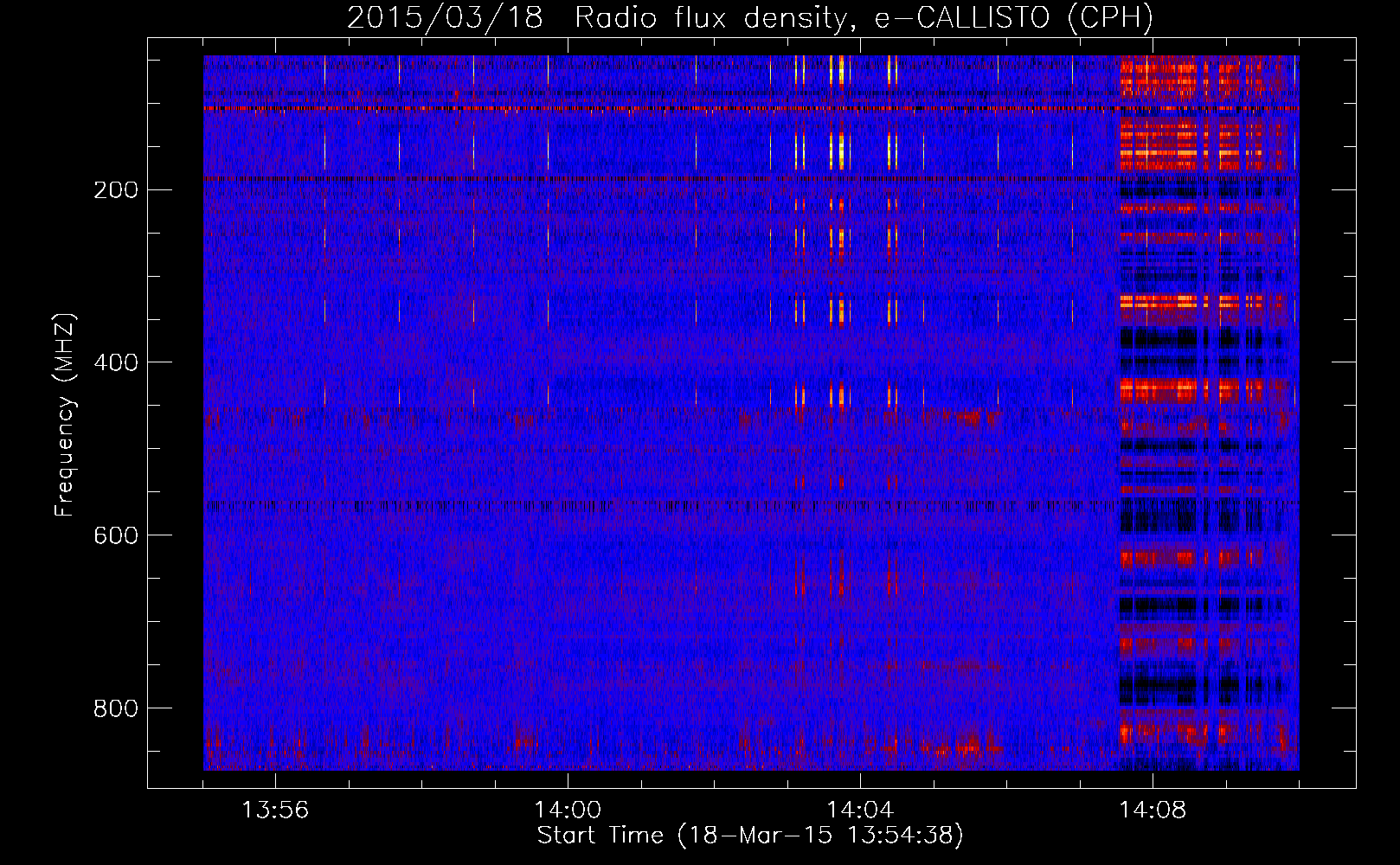Viewport: 1400px width, 865px height.
Task: Click the 400 frequency tick label
Action: click(115, 362)
